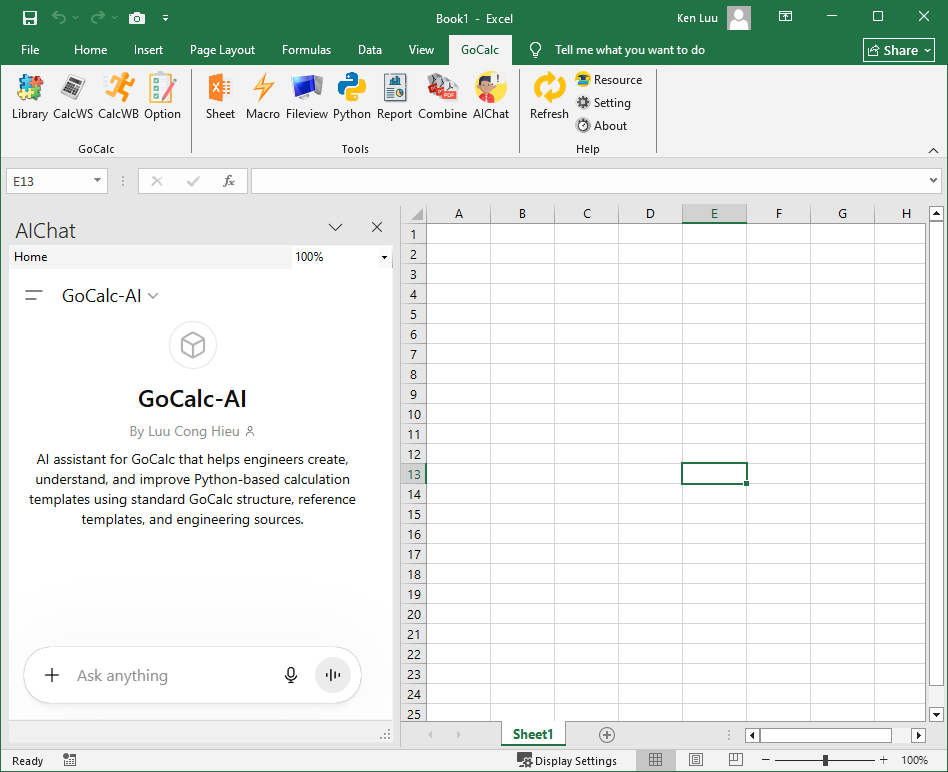Click the Combine PDF tool
948x772 pixels.
(x=443, y=96)
